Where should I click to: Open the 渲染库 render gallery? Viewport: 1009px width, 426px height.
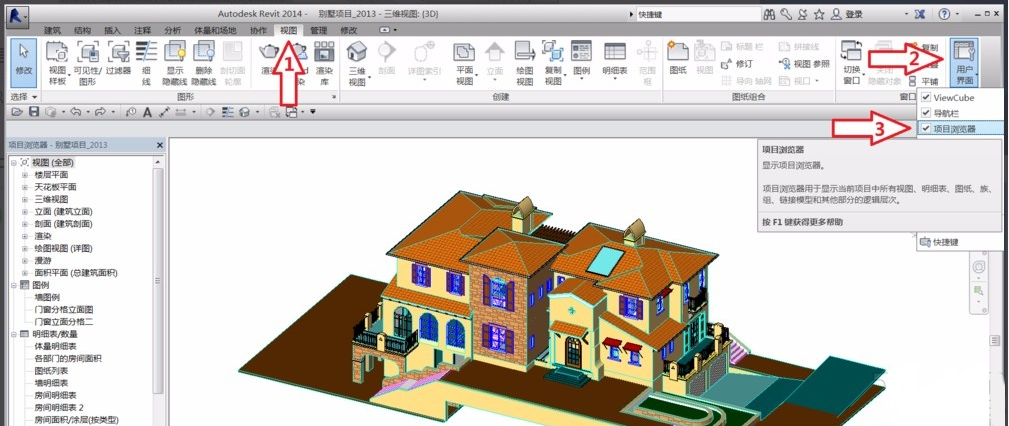point(324,62)
